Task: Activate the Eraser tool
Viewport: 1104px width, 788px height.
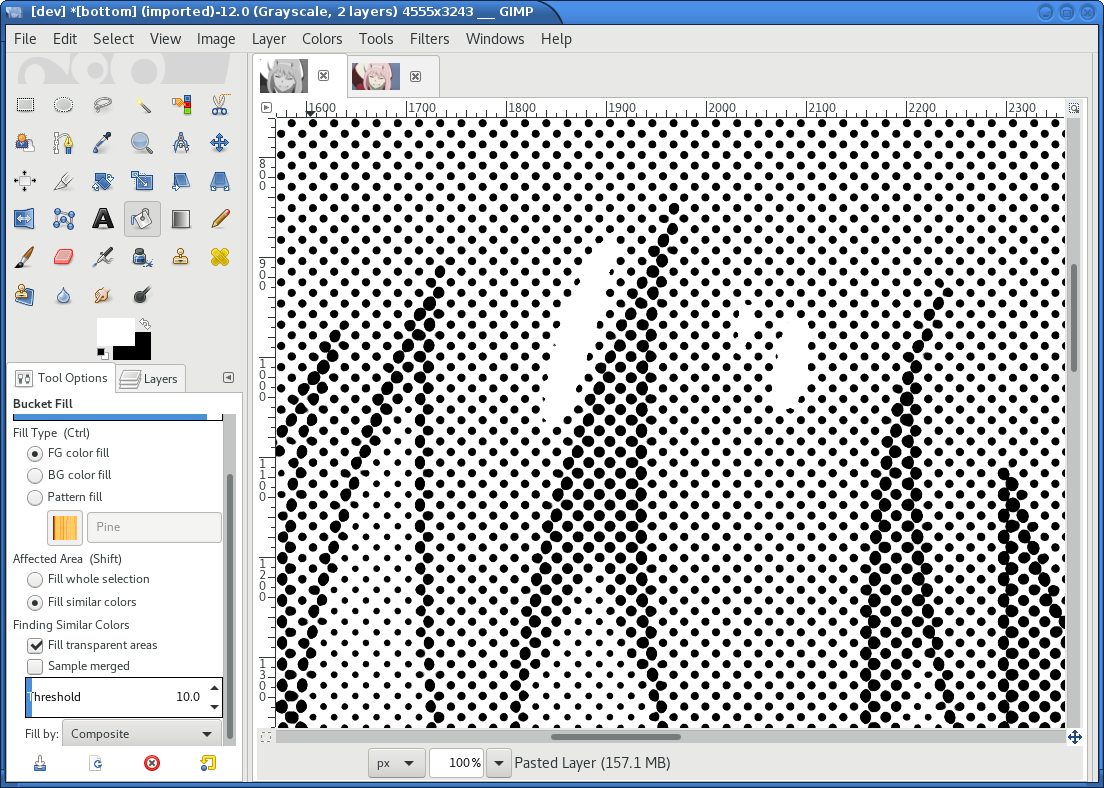Action: [63, 257]
